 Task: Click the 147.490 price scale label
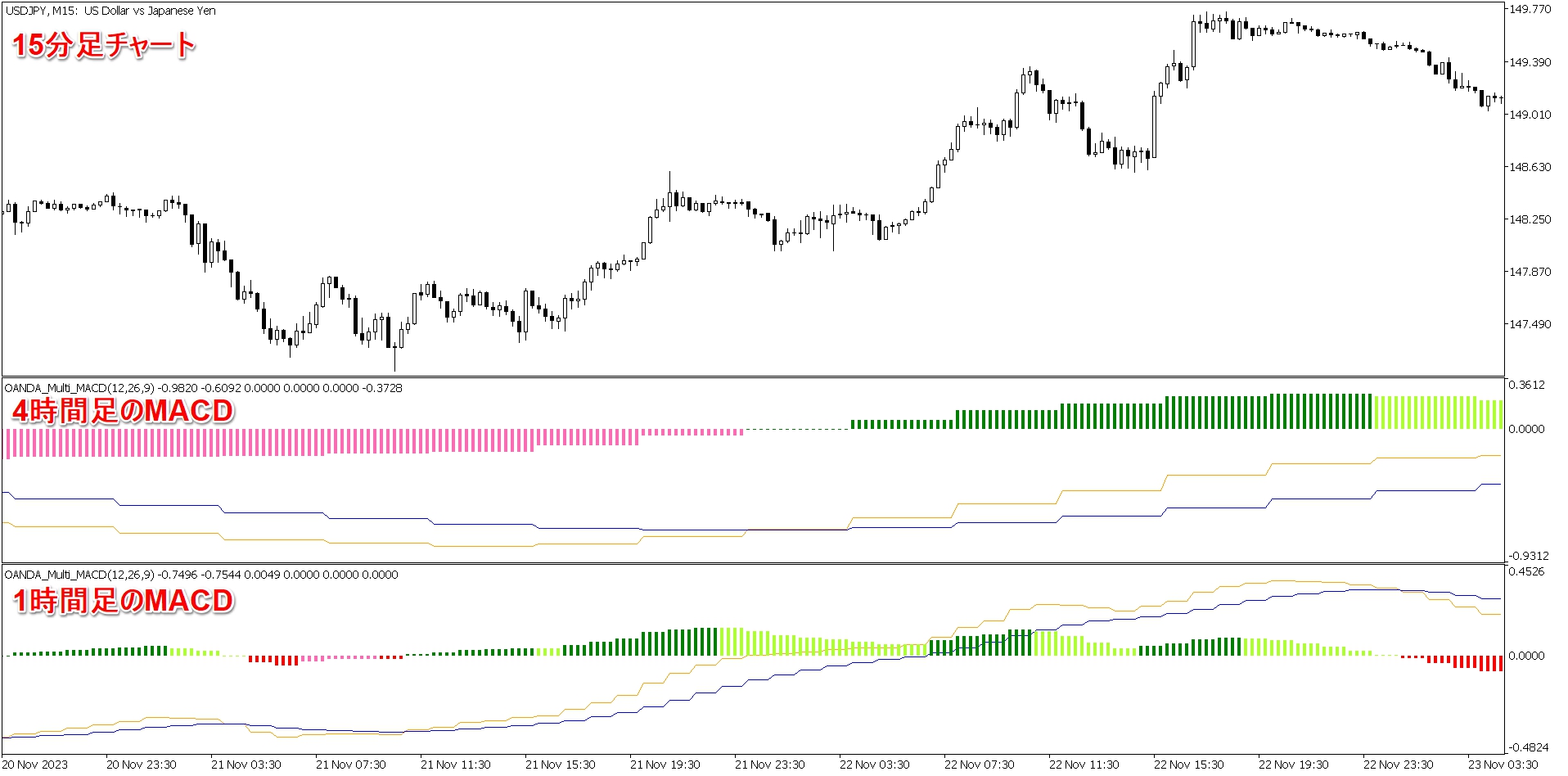(x=1530, y=324)
